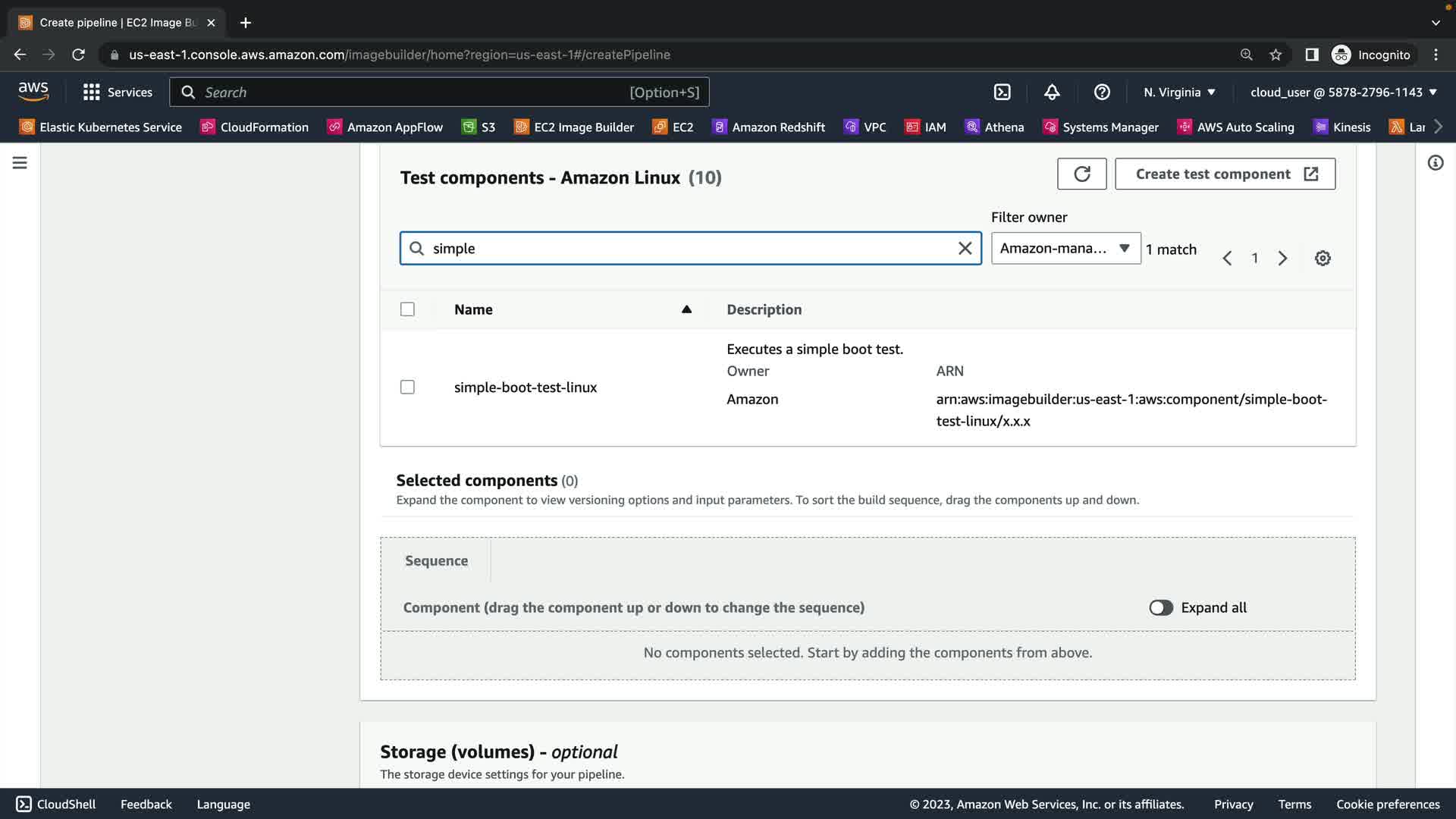1456x819 pixels.
Task: Click Create test component button
Action: coord(1225,174)
